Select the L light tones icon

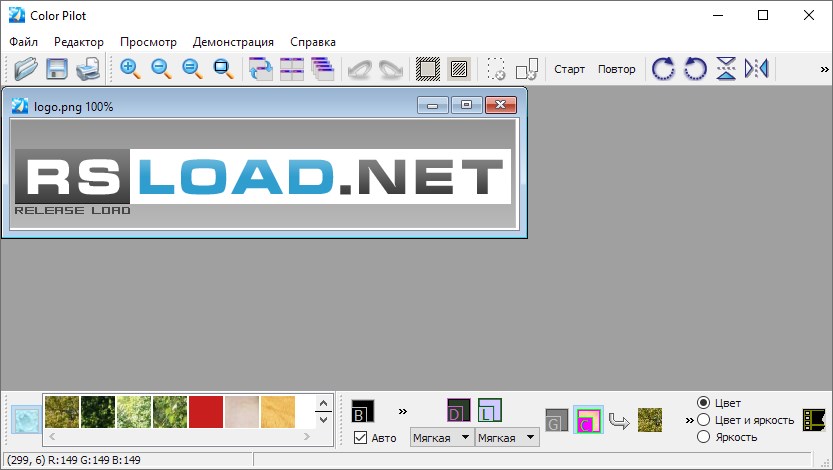[490, 411]
